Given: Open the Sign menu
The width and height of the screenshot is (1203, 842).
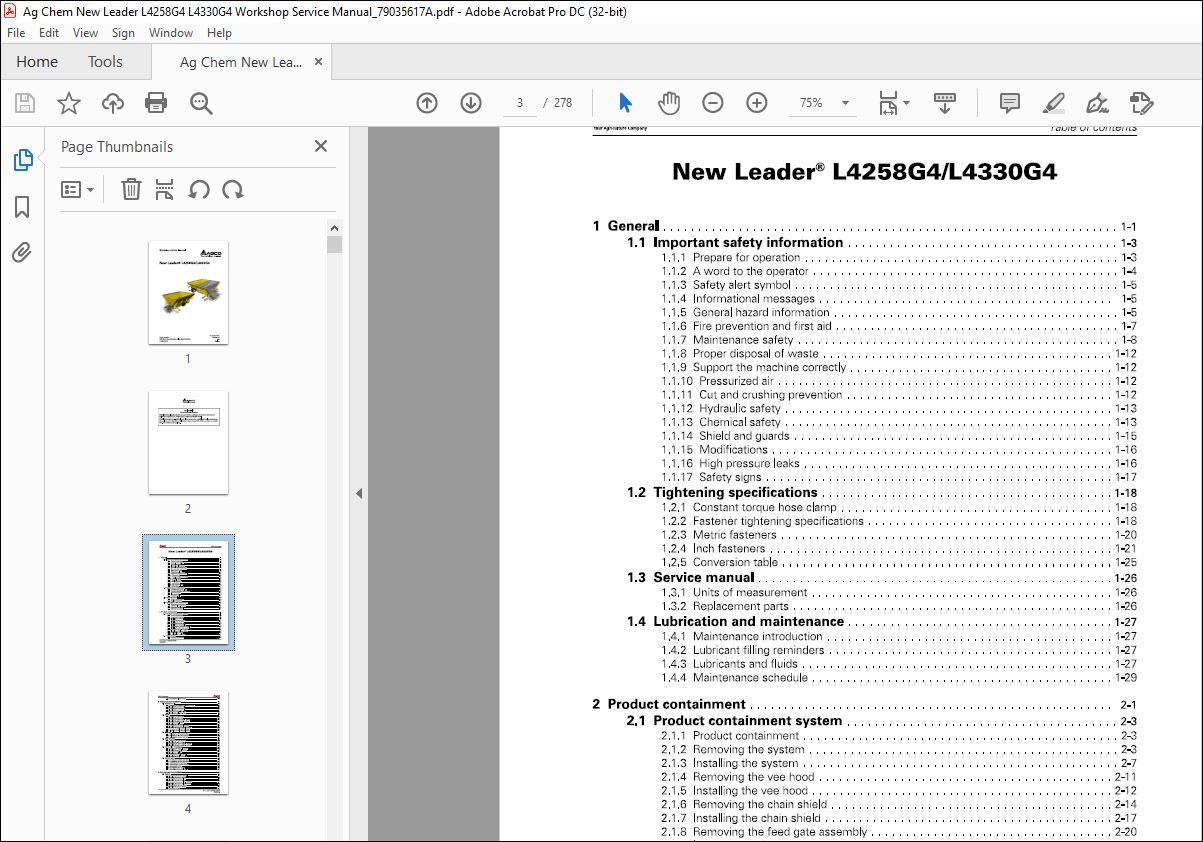Looking at the screenshot, I should (123, 33).
